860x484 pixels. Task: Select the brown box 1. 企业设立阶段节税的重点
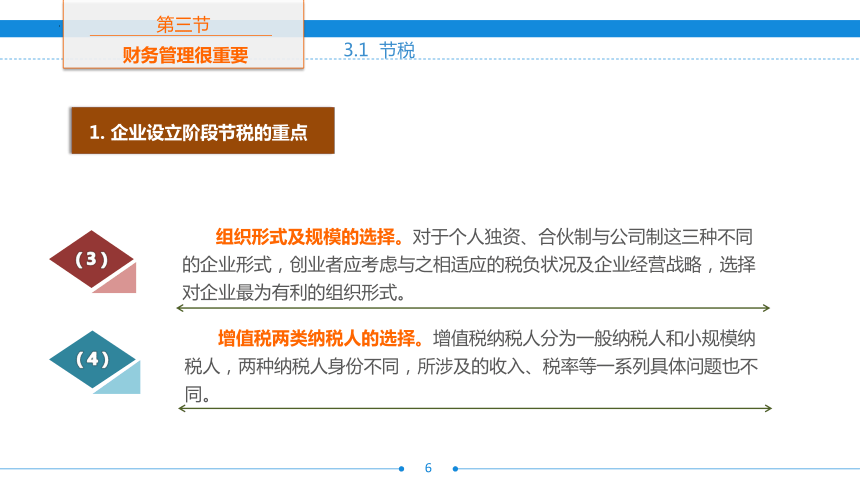pyautogui.click(x=202, y=131)
